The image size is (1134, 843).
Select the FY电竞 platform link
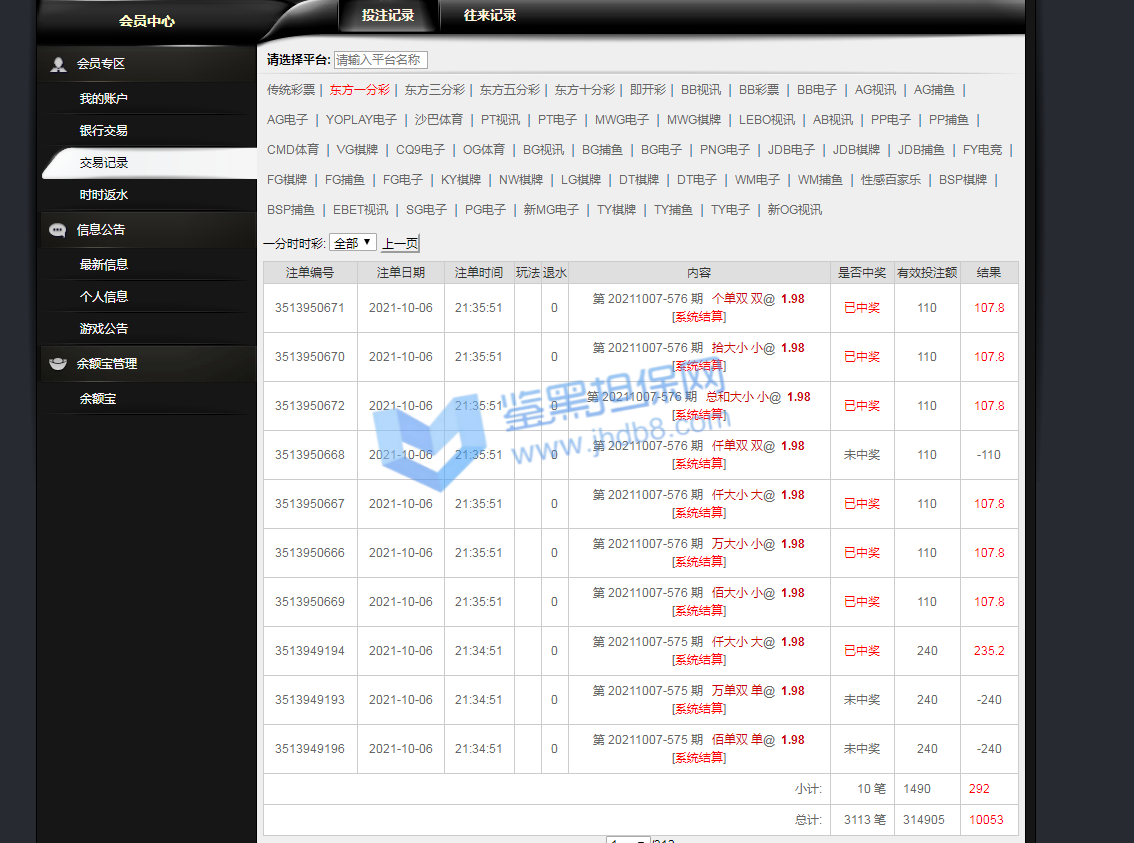pyautogui.click(x=982, y=150)
